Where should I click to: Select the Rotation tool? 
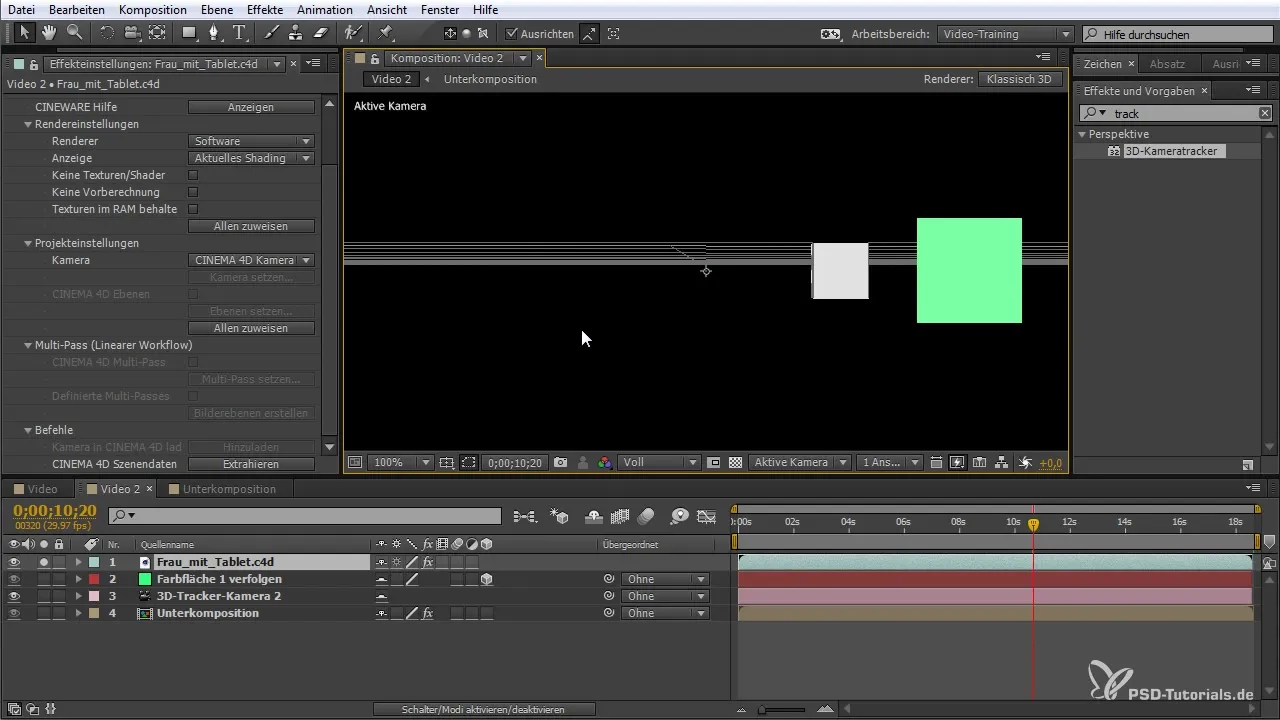click(x=106, y=33)
